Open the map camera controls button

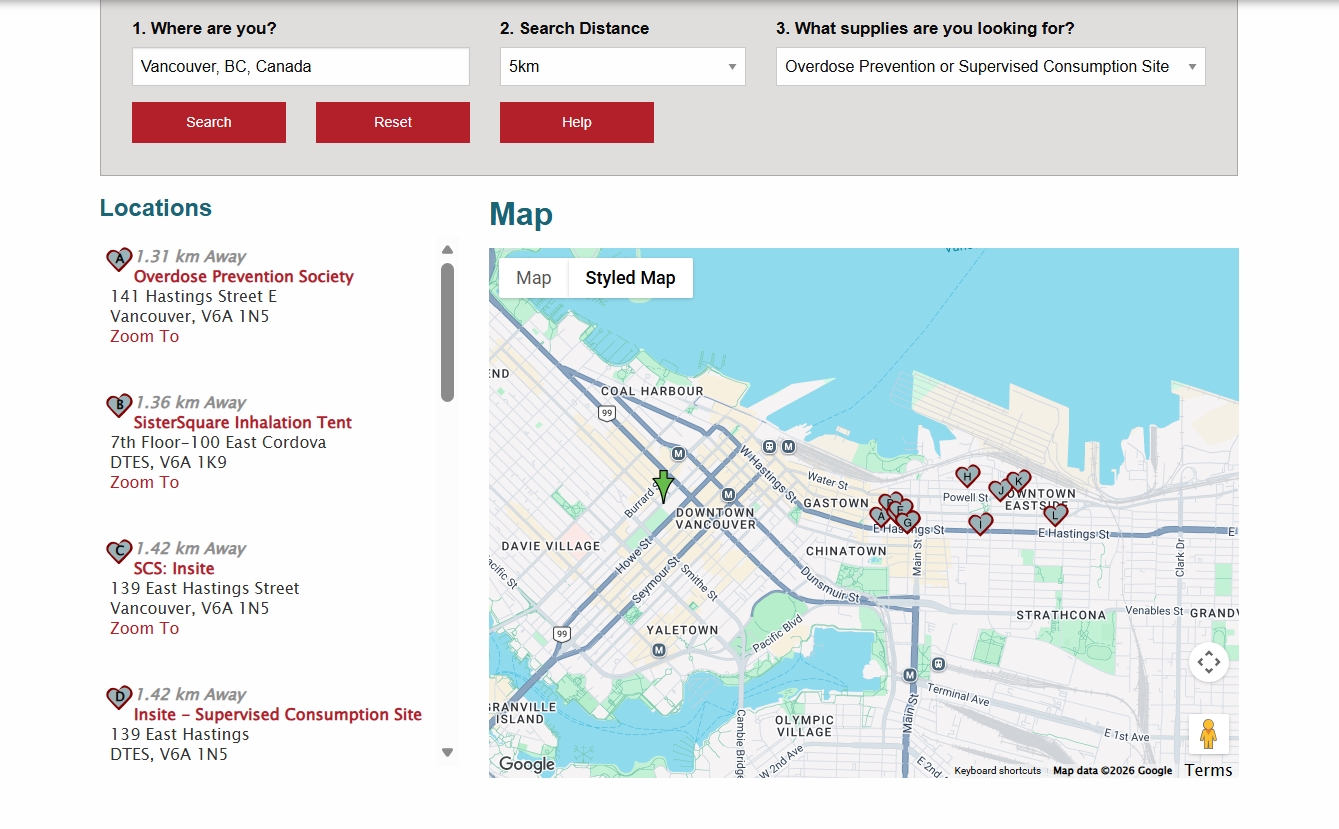[1208, 662]
